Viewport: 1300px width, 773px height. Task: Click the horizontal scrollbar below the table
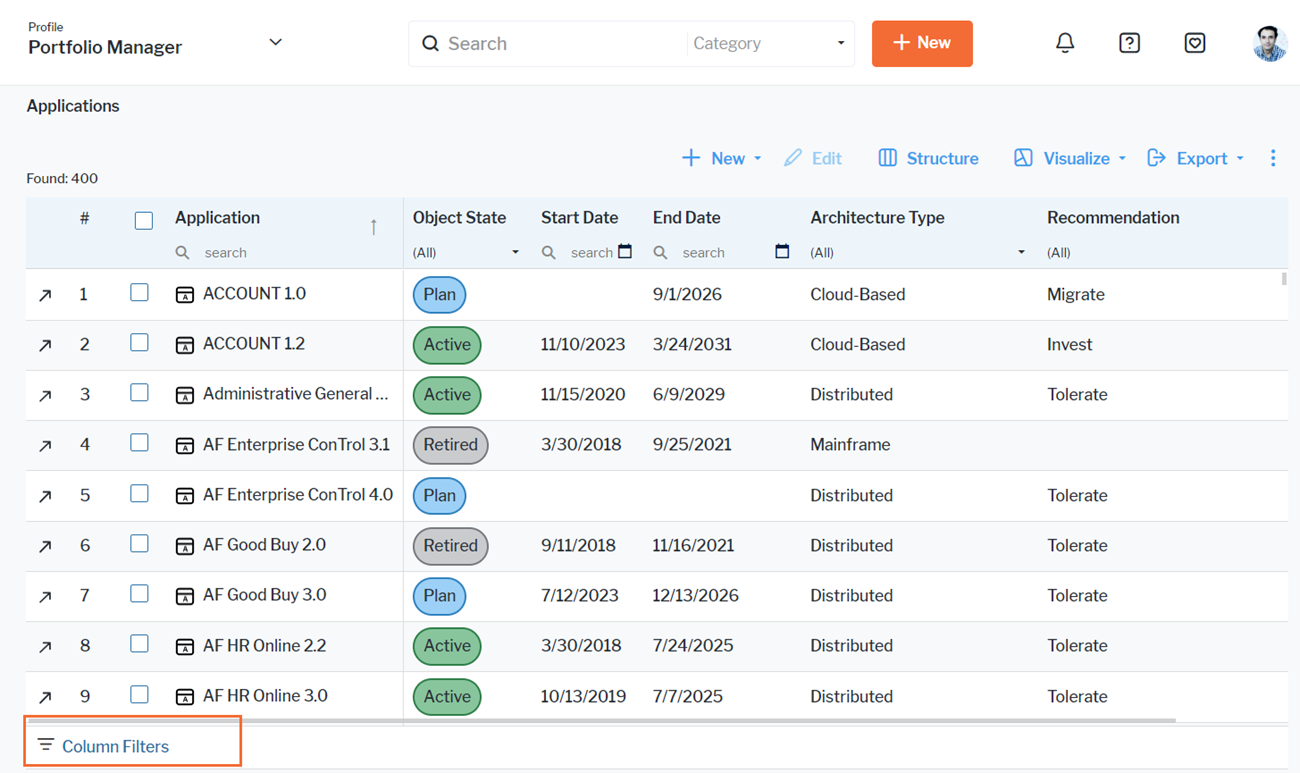(x=601, y=720)
